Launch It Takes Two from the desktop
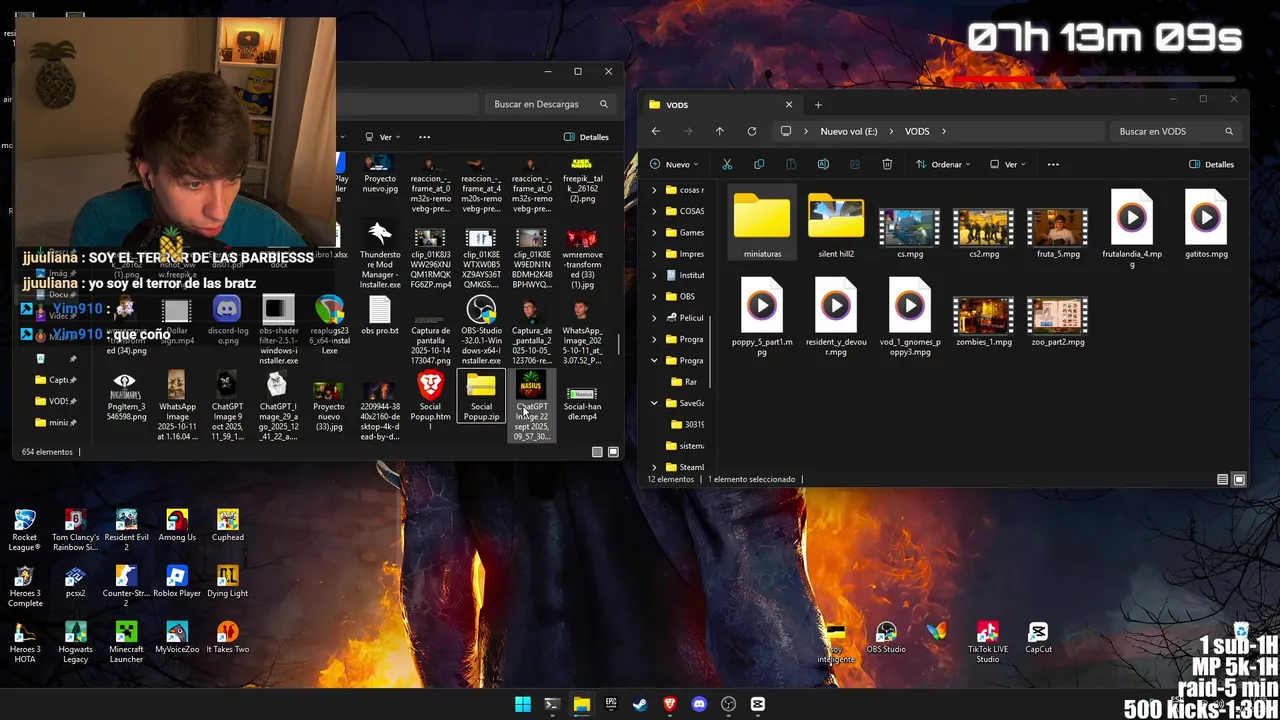Viewport: 1280px width, 720px height. [x=228, y=638]
